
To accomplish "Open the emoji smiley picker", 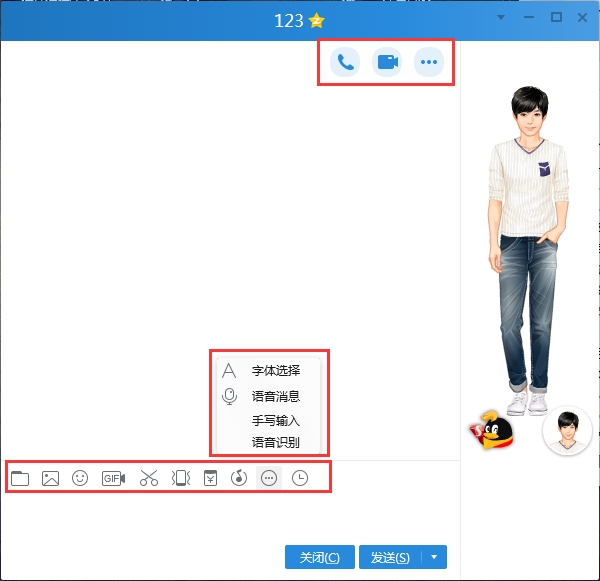I will tap(80, 478).
